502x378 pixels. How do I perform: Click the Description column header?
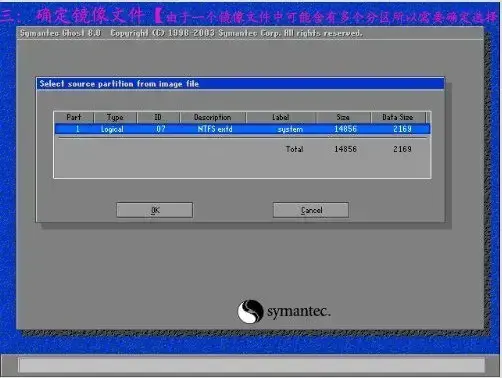[x=213, y=117]
